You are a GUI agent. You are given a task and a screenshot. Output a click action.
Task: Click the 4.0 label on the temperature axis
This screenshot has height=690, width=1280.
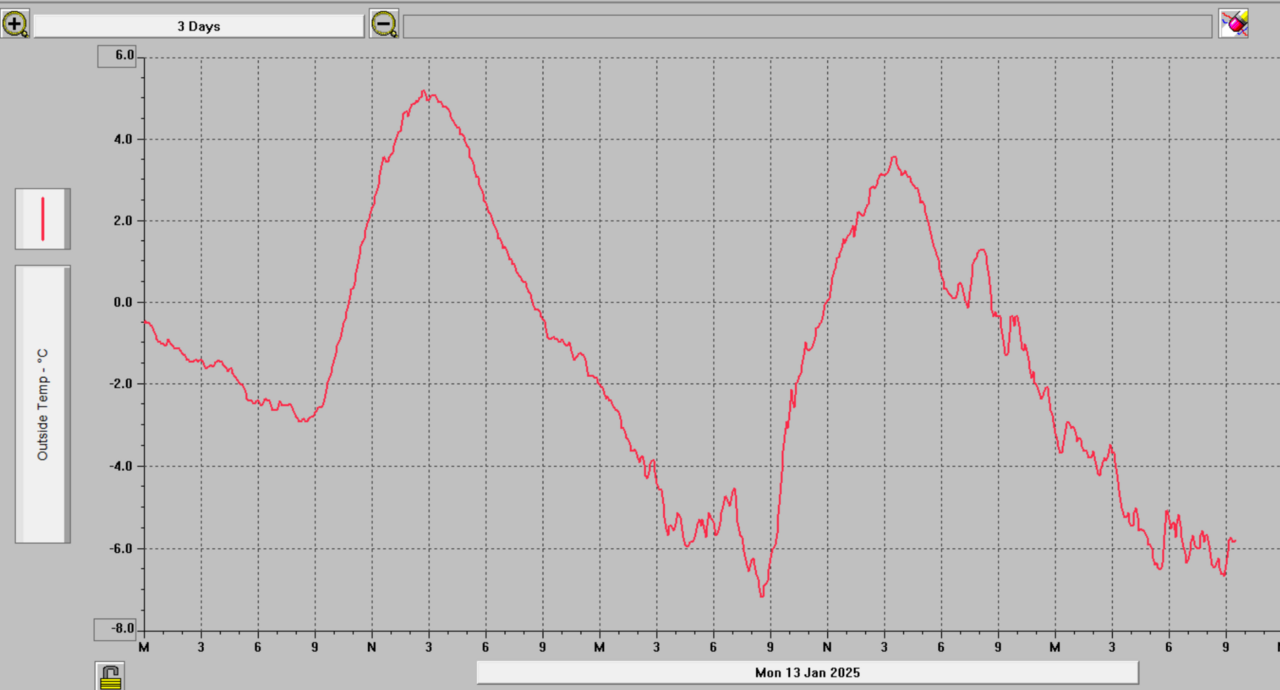click(x=123, y=139)
